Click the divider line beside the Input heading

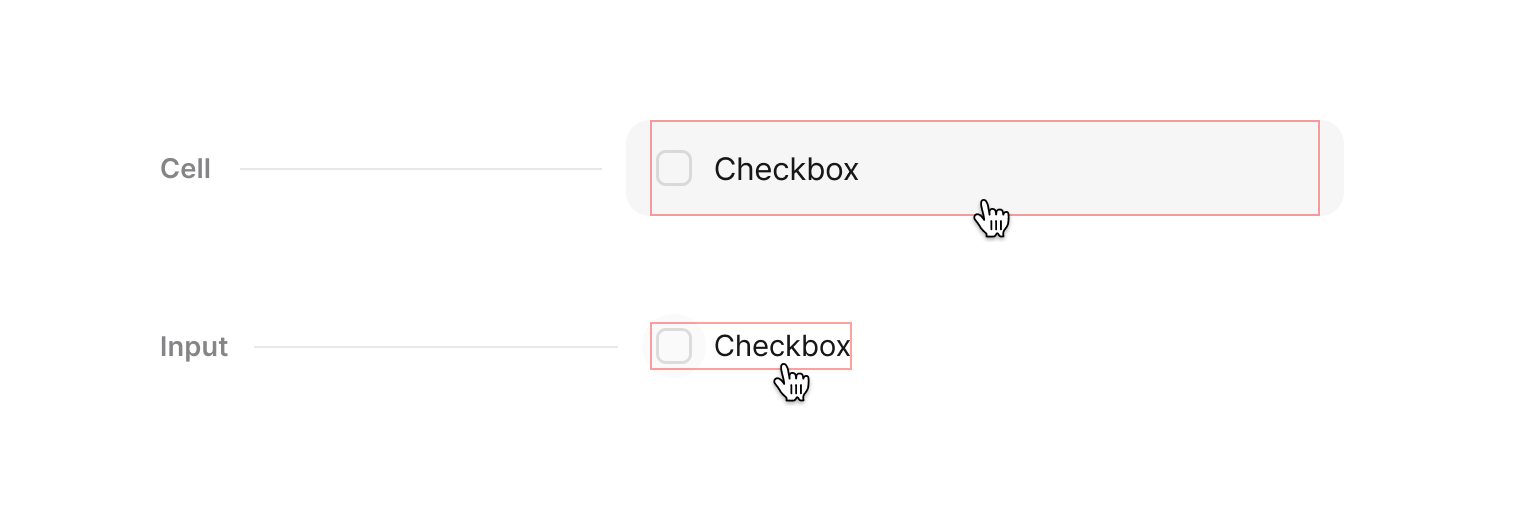(x=436, y=347)
